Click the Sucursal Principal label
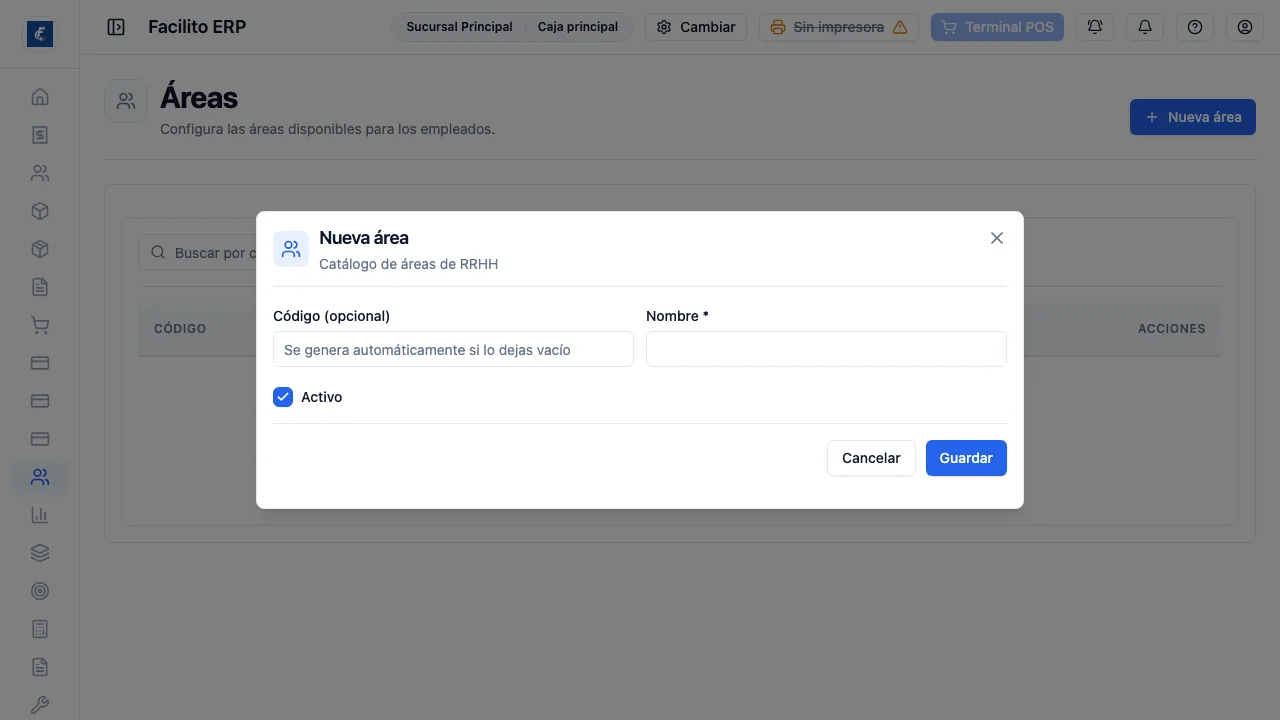 pyautogui.click(x=459, y=27)
